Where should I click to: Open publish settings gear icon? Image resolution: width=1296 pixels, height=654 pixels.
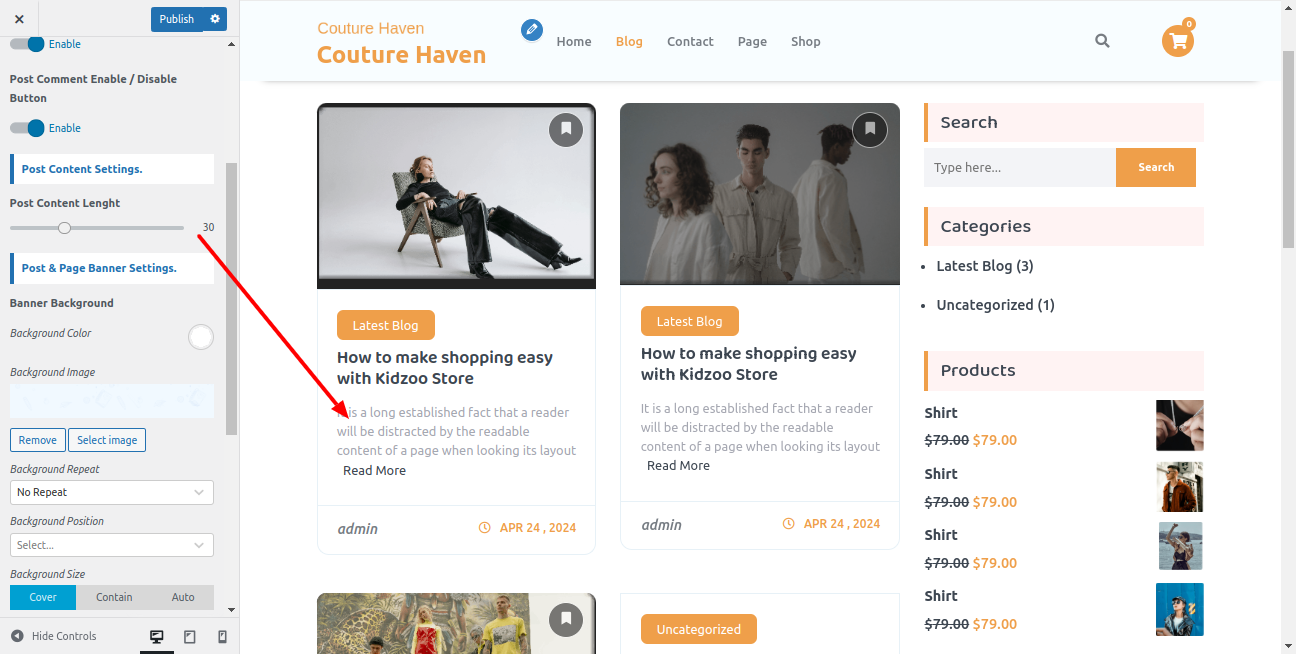tap(215, 19)
